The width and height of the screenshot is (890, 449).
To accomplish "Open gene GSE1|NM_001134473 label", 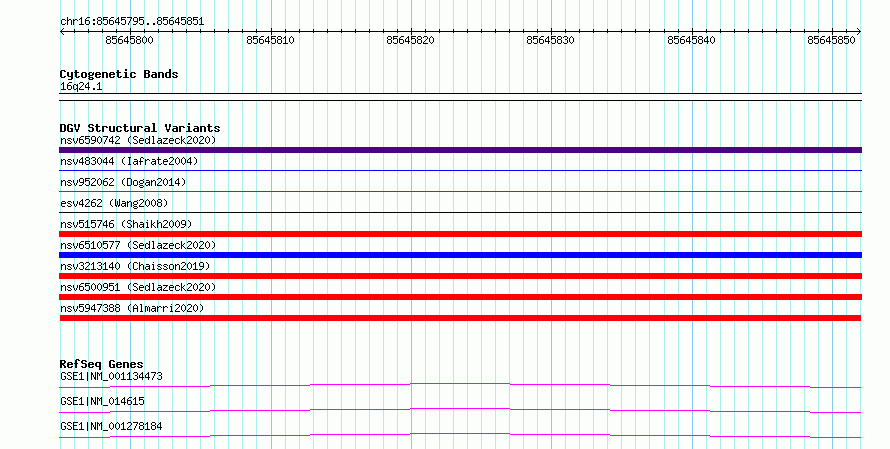I will tap(111, 376).
